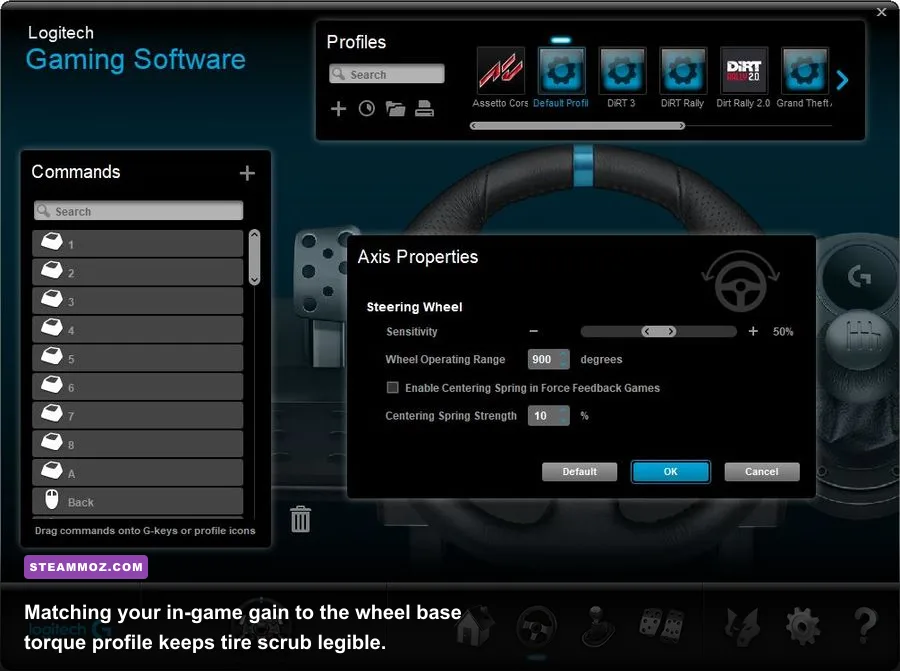Select the Back mouse command

pyautogui.click(x=138, y=501)
